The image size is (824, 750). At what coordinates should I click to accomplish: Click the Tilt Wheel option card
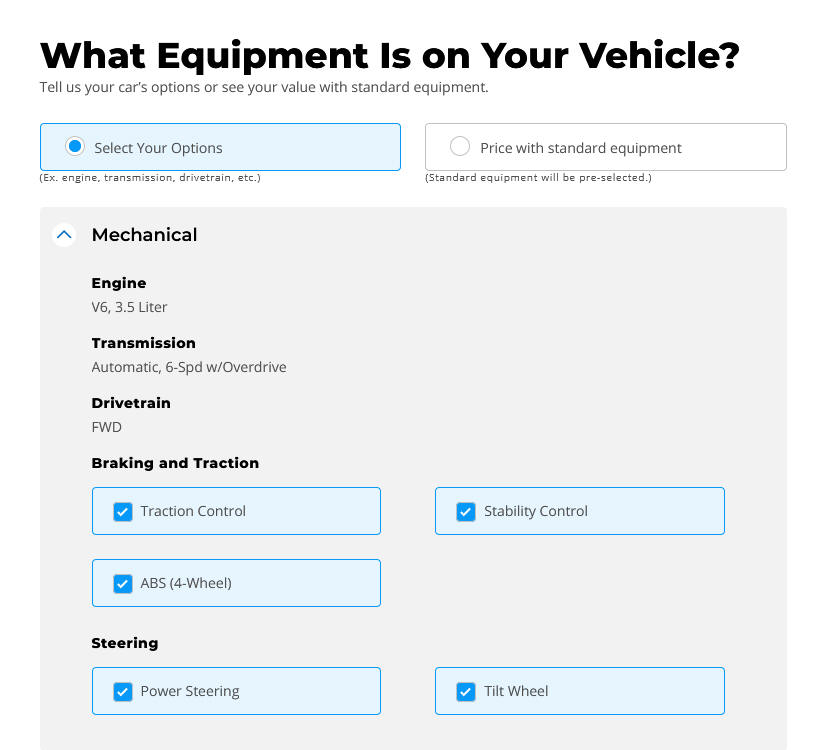click(x=580, y=691)
